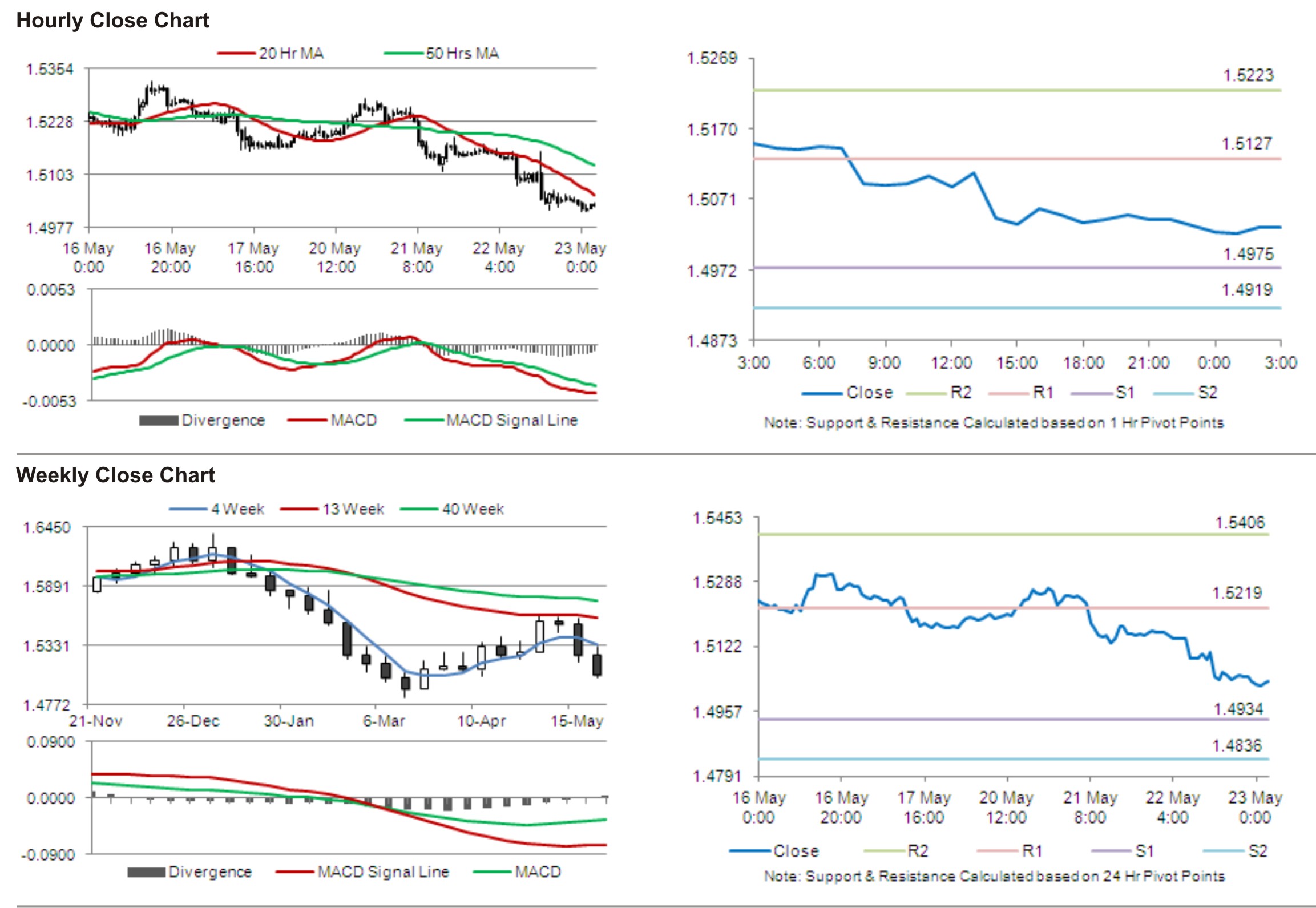Image resolution: width=1316 pixels, height=908 pixels.
Task: Click the 1.5223 R2 level label
Action: pos(1248,75)
